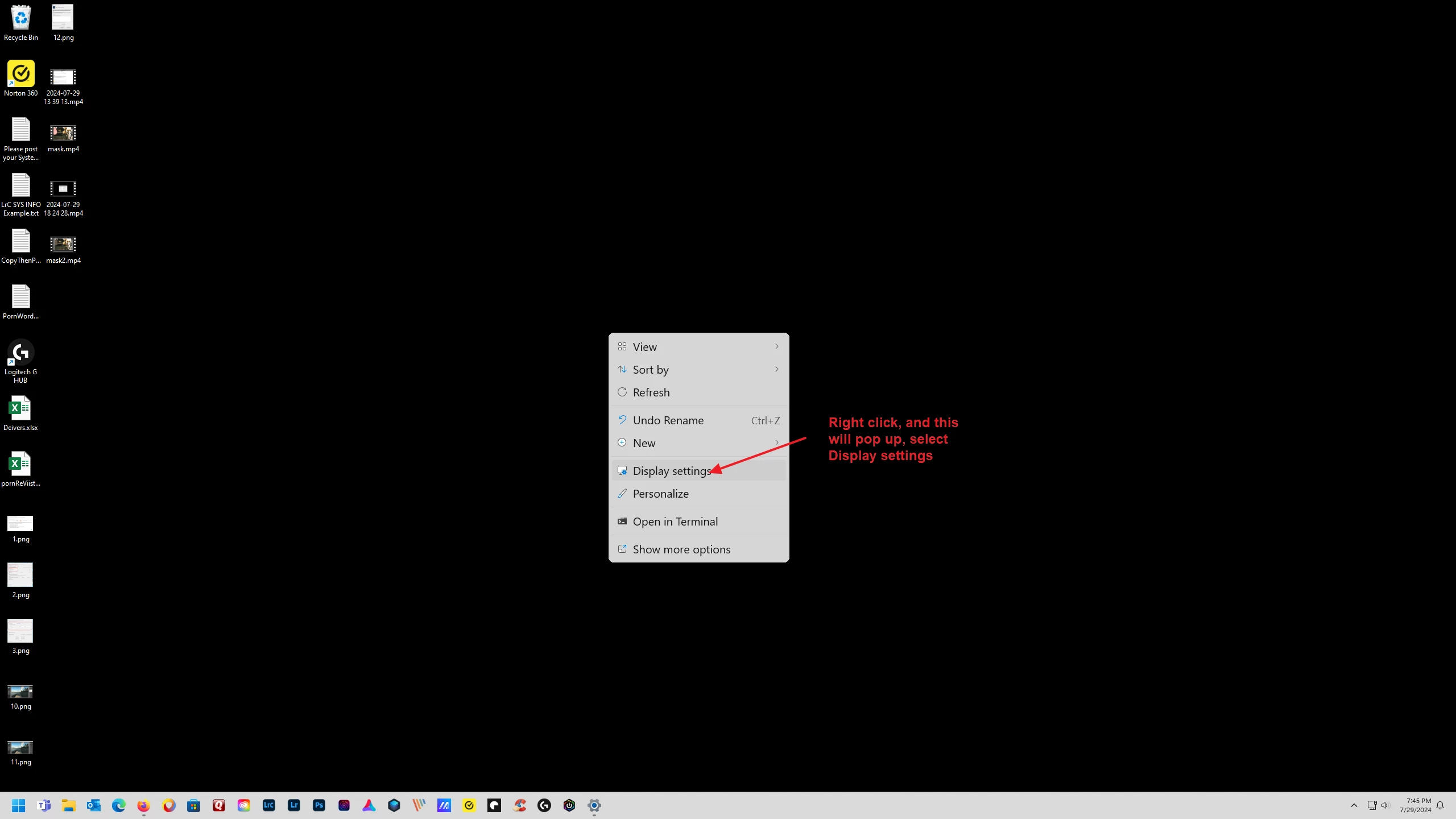The height and width of the screenshot is (819, 1456).
Task: Open Firefox from the taskbar
Action: (x=143, y=805)
